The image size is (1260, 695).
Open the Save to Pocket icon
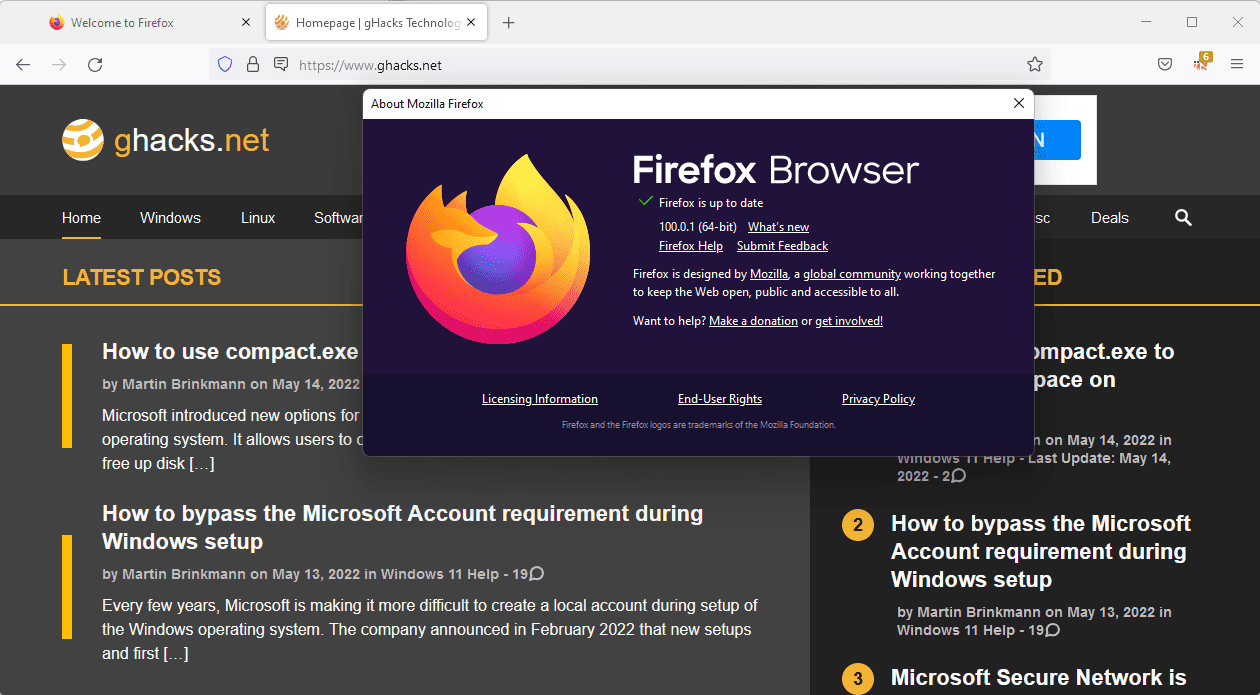coord(1165,65)
